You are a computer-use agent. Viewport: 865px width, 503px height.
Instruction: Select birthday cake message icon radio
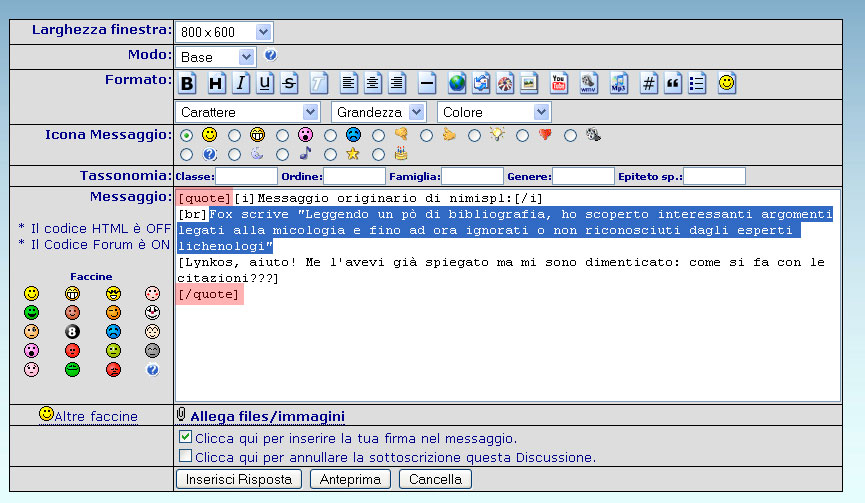click(x=378, y=155)
